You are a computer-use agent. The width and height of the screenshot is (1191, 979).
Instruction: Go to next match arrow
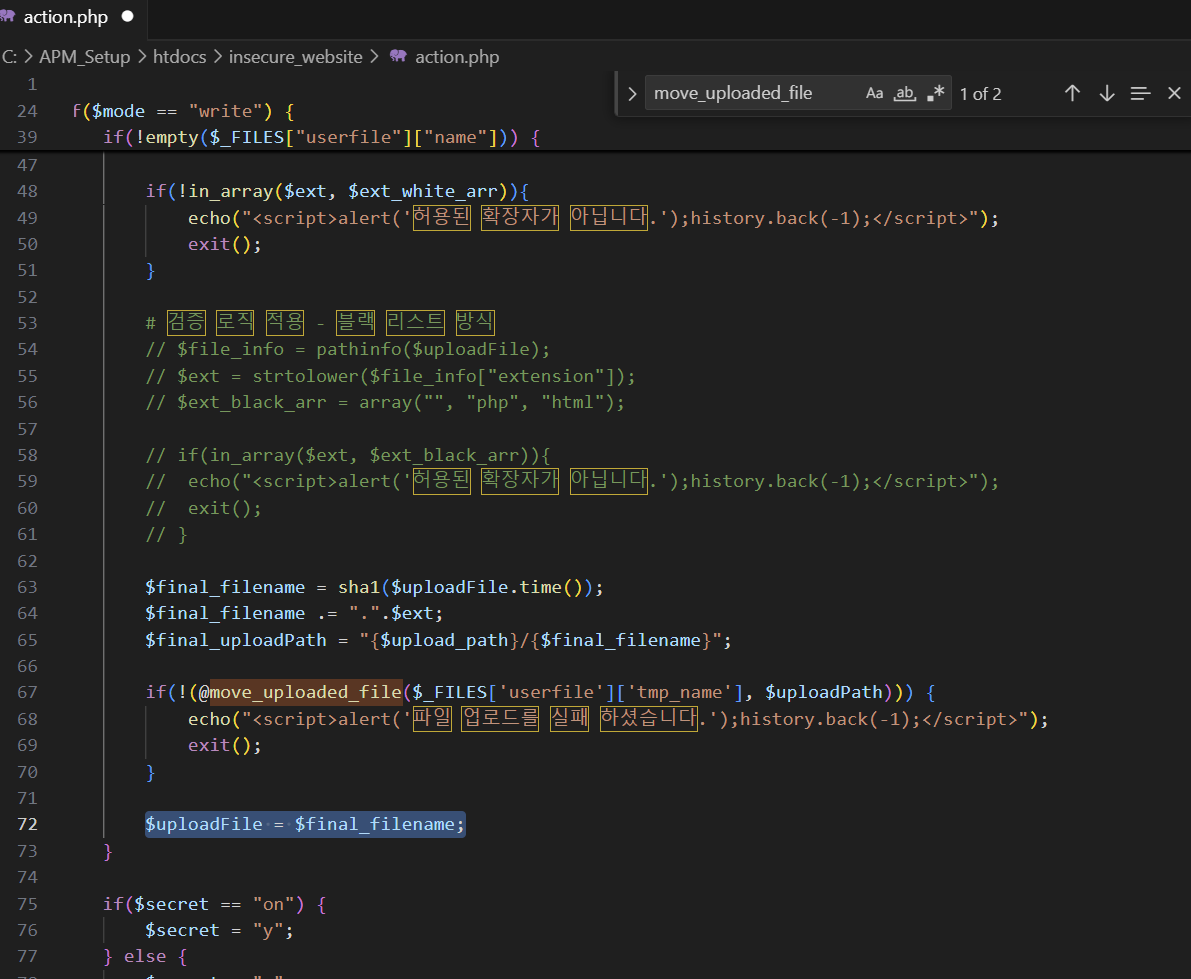click(1107, 93)
